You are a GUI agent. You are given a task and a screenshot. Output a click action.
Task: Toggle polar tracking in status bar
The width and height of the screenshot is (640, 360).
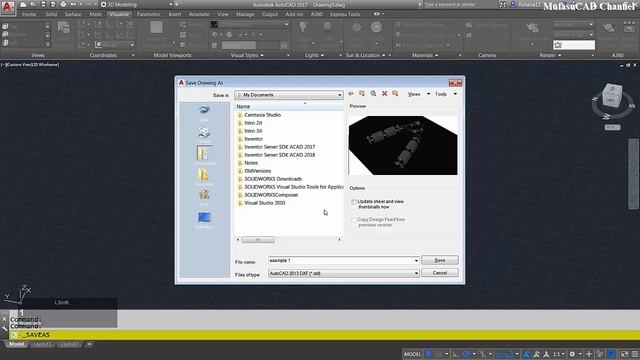point(466,354)
